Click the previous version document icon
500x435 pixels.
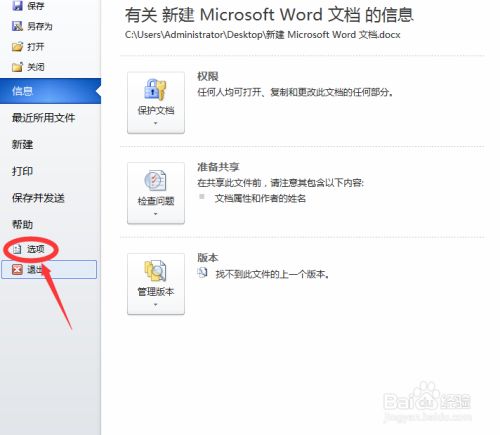click(x=202, y=273)
